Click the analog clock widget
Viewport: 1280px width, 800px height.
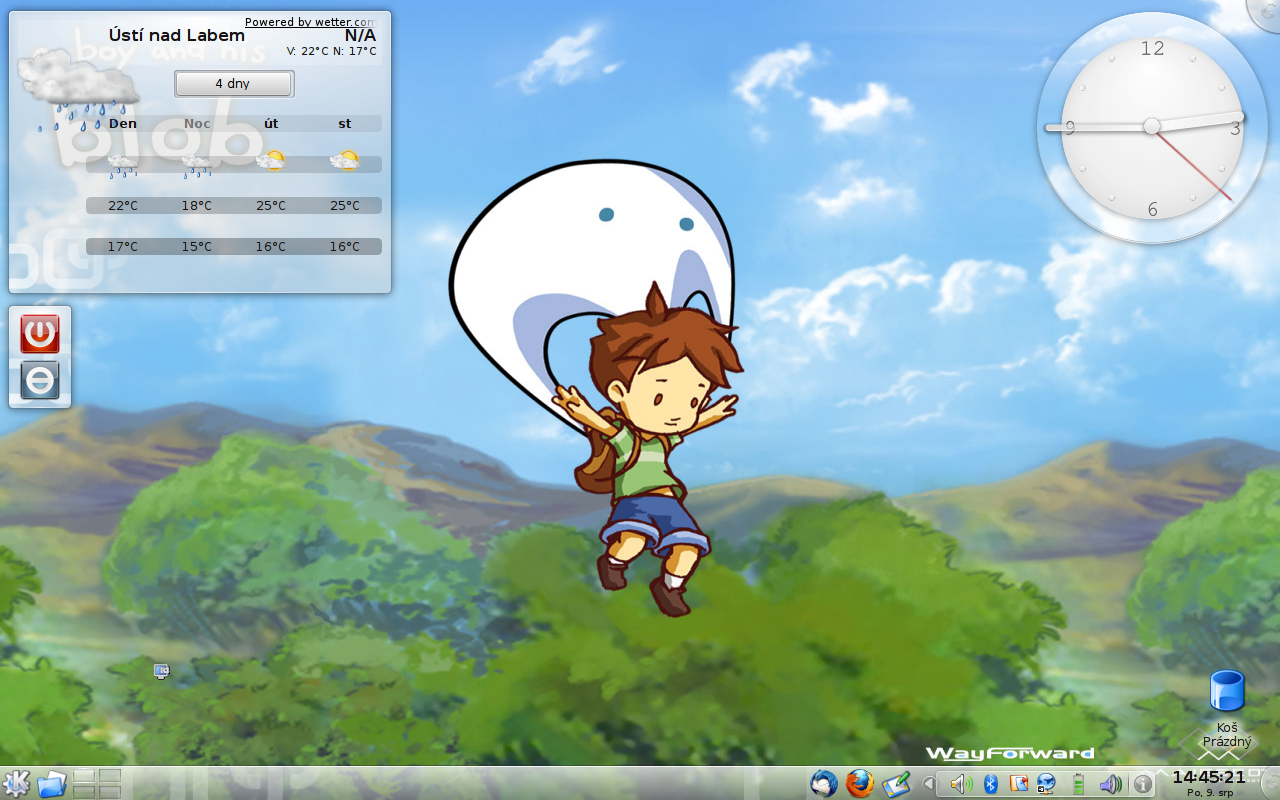[x=1152, y=127]
